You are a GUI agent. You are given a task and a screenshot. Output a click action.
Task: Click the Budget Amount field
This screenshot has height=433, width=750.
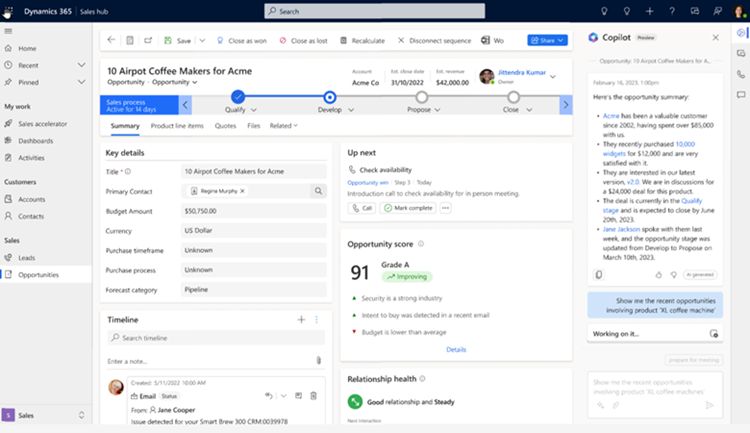254,211
